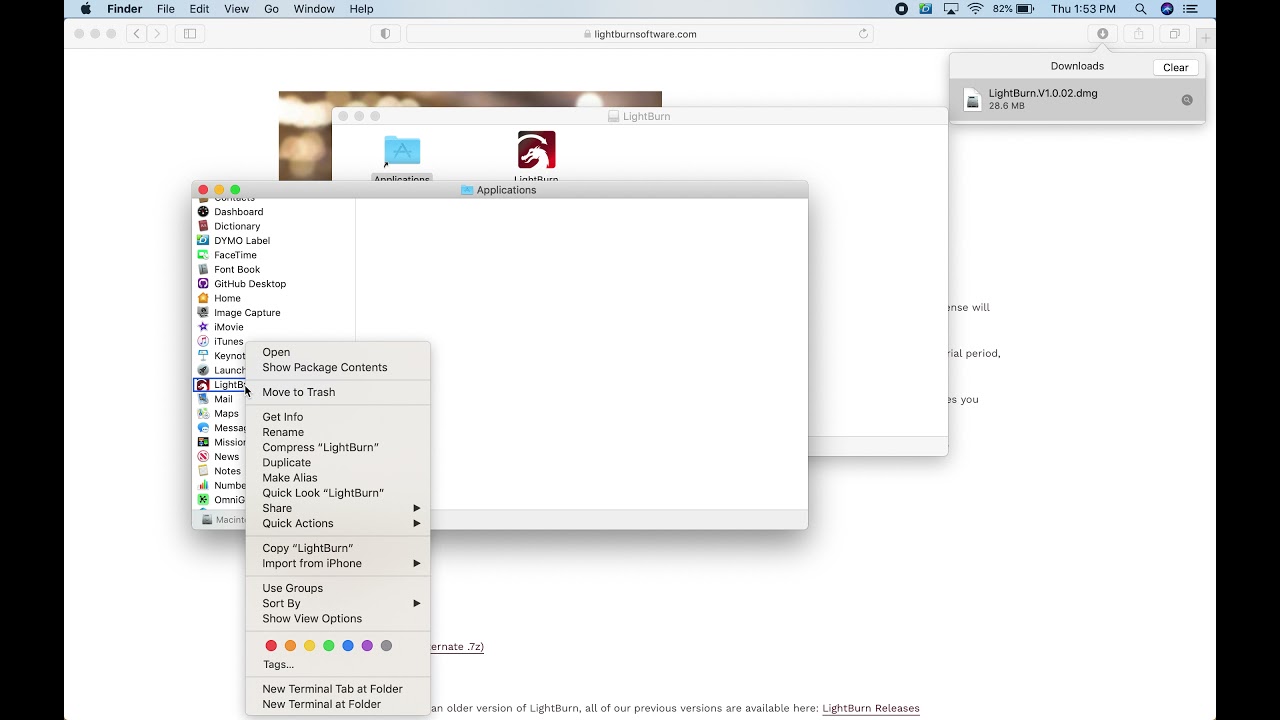Screen dimensions: 1280x720
Task: Open the Finder menu in menu bar
Action: (x=125, y=9)
